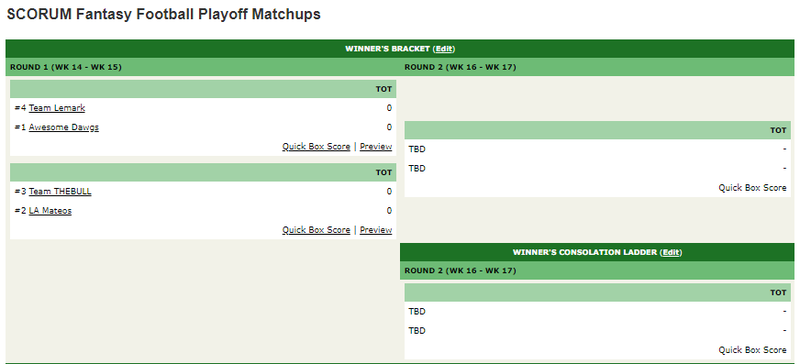Select the Winner's Consolation Ladder header
Image resolution: width=800 pixels, height=364 pixels.
click(x=597, y=252)
